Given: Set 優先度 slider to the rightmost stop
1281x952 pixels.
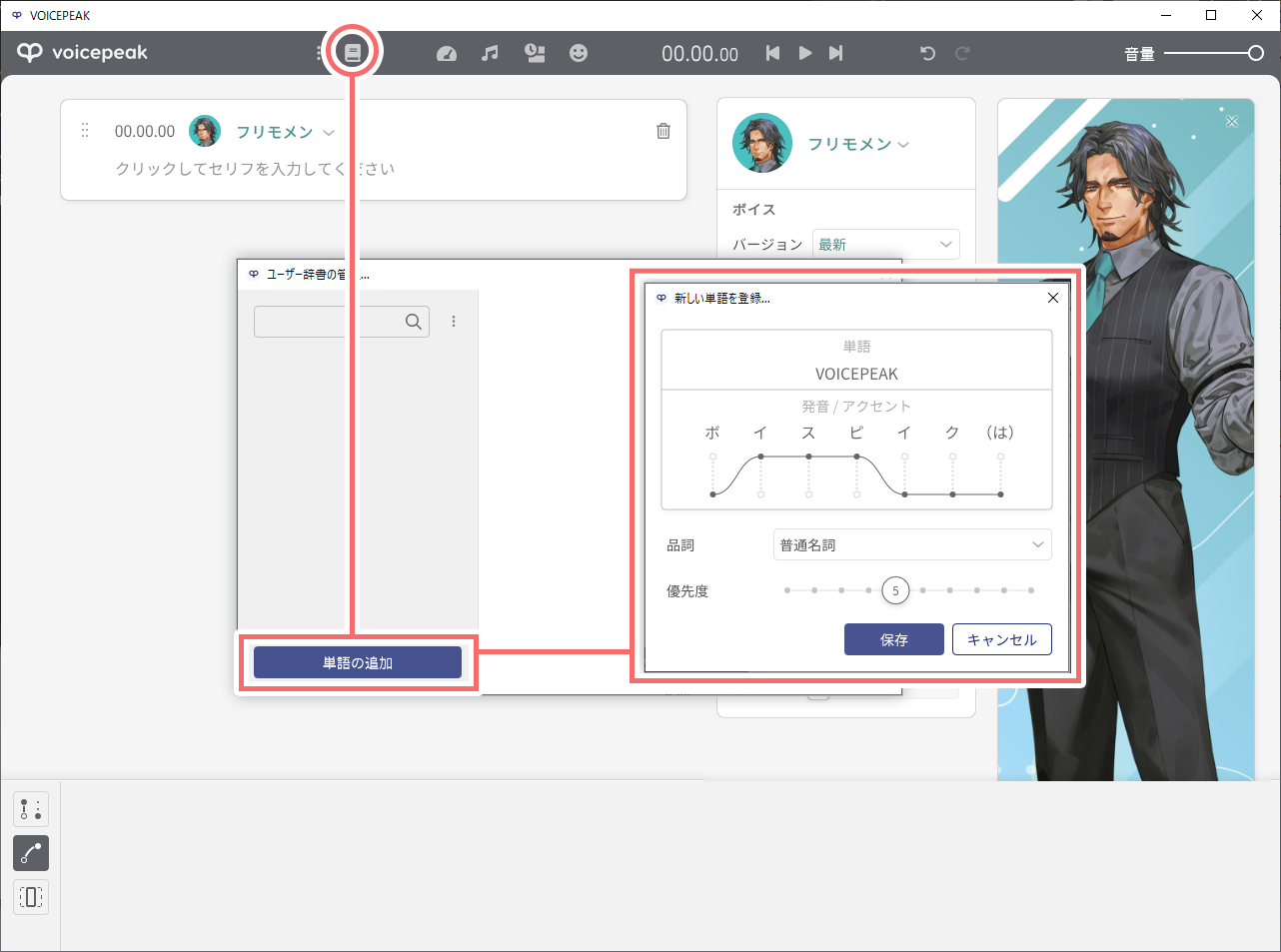Looking at the screenshot, I should 1031,590.
